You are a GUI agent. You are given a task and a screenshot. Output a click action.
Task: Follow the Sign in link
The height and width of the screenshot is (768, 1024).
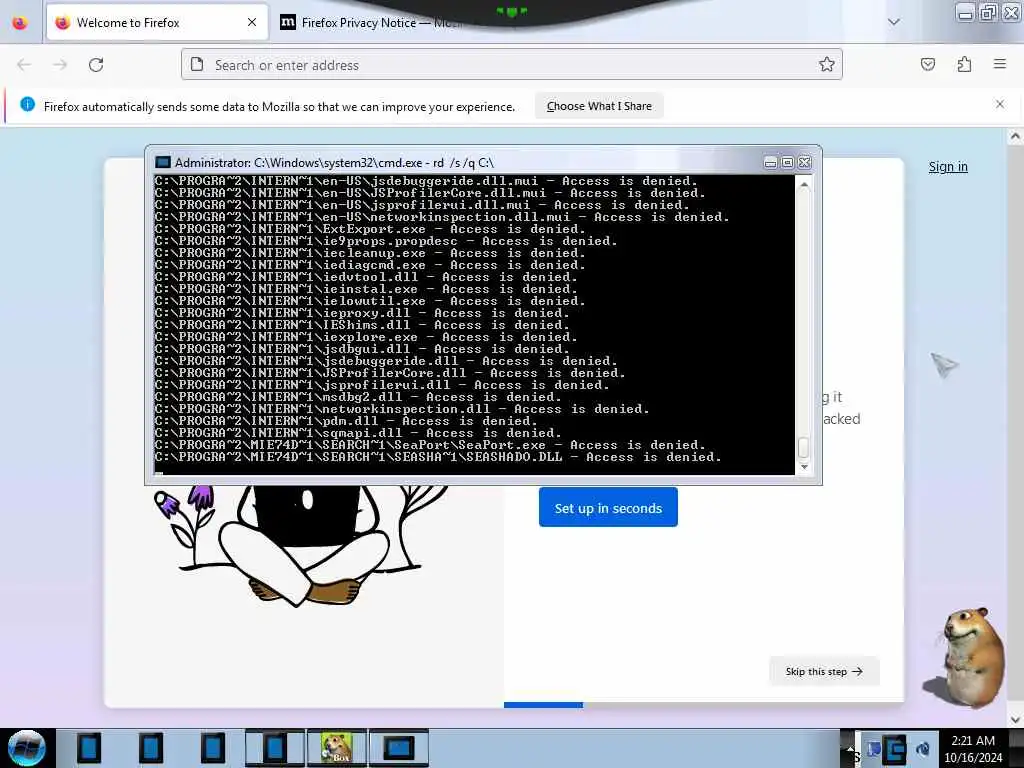click(948, 167)
